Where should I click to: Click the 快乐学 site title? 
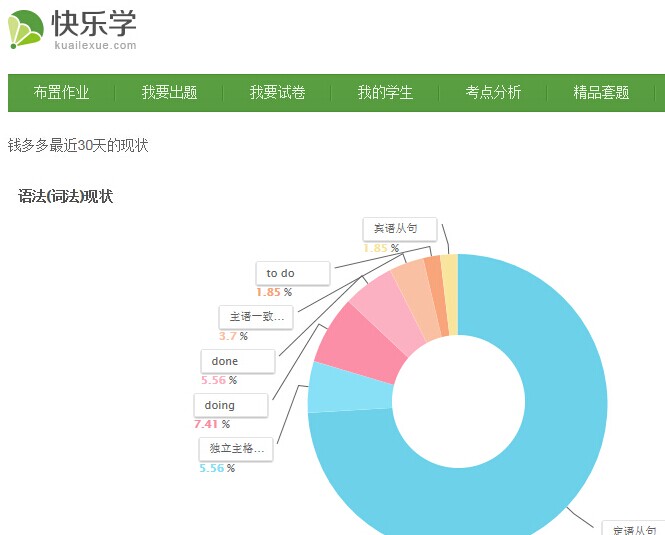coord(95,22)
